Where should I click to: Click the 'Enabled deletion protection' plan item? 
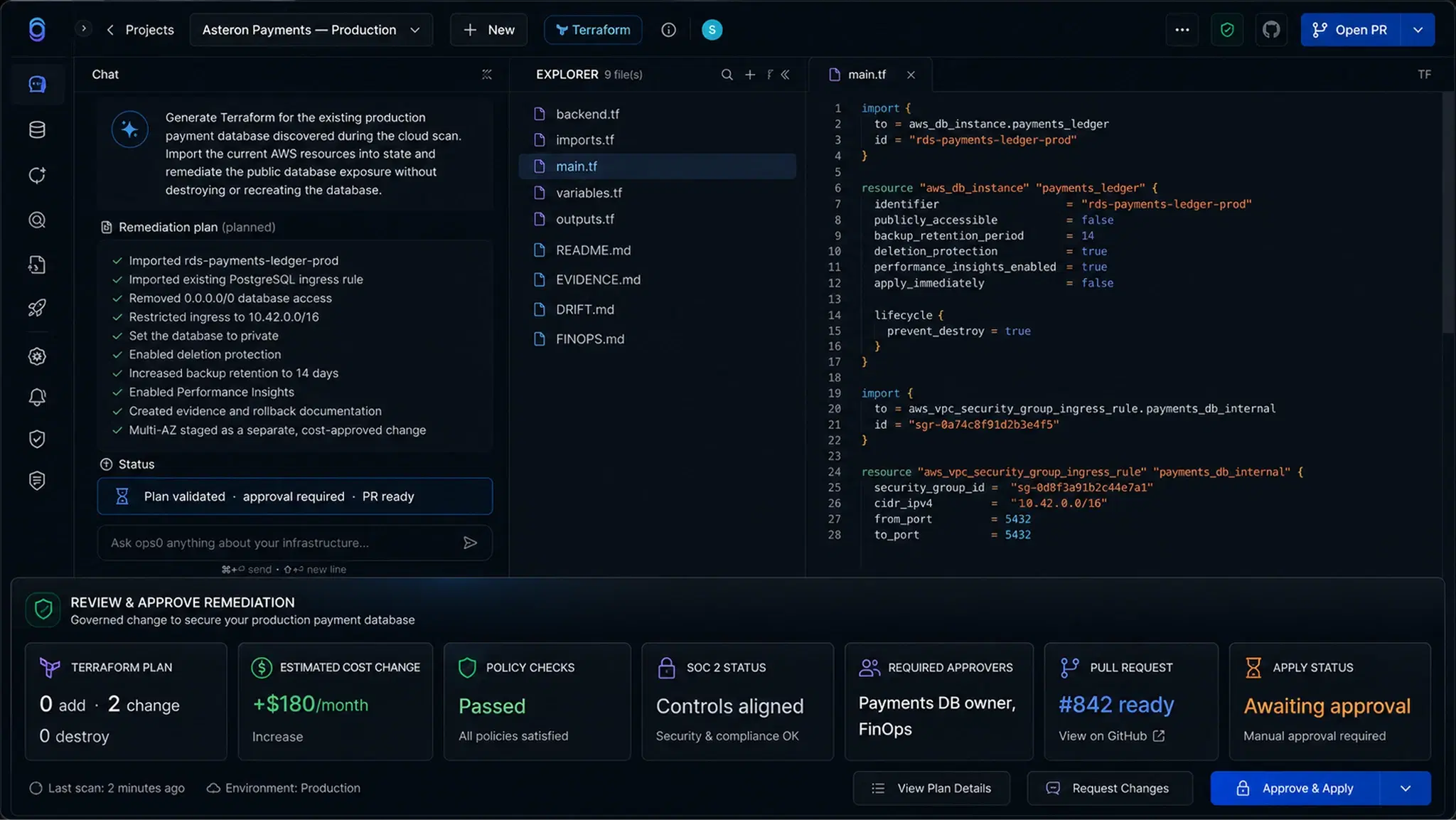[x=205, y=354]
